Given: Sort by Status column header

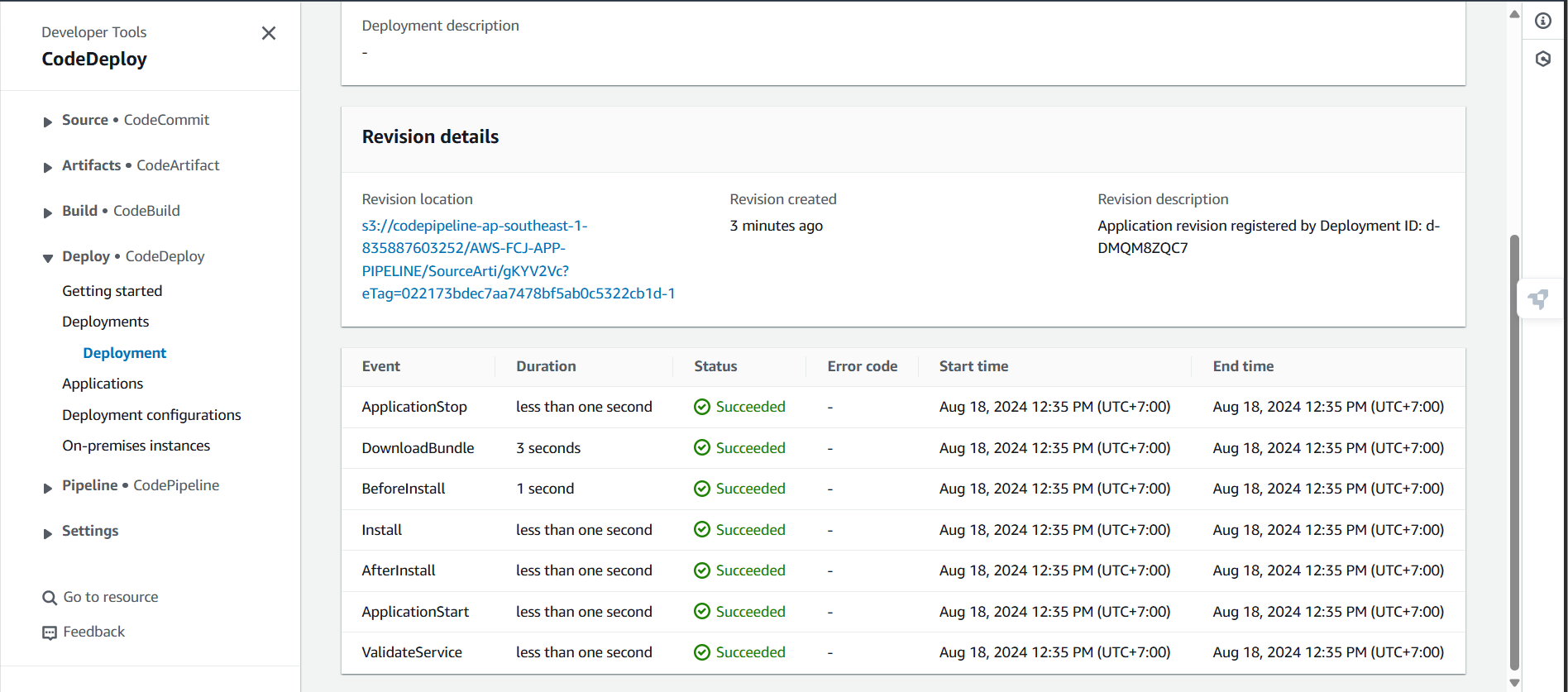Looking at the screenshot, I should click(x=715, y=366).
